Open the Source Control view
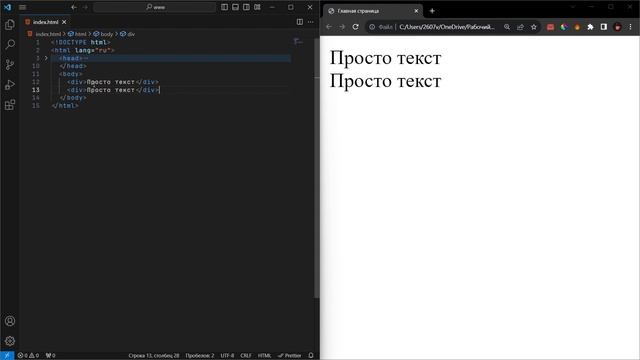The image size is (640, 360). point(10,64)
